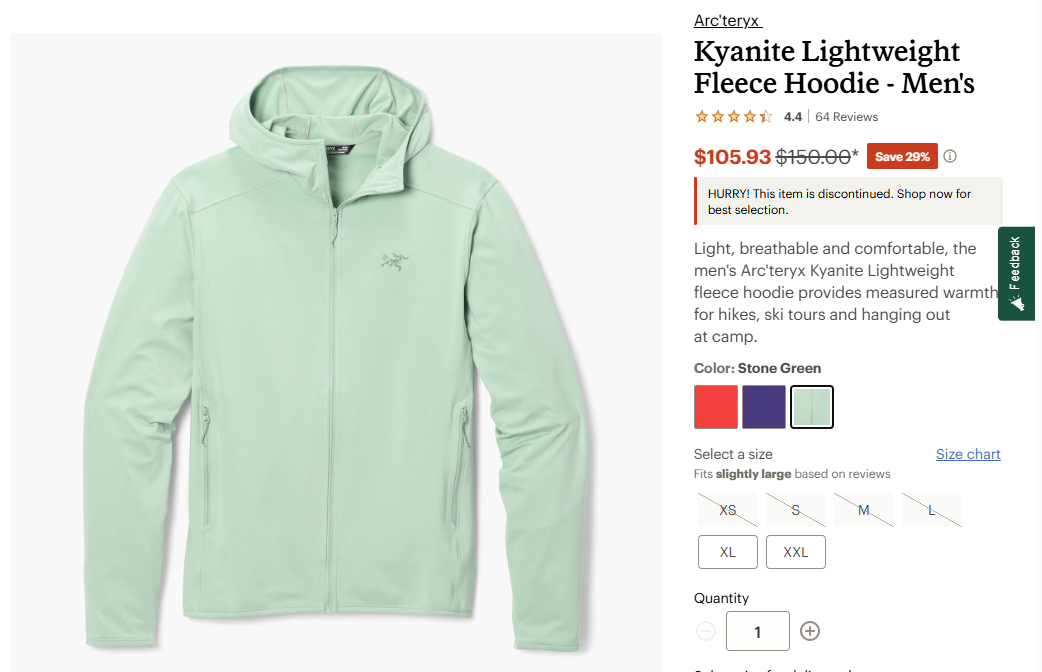Click the hoodie product image

(x=336, y=350)
